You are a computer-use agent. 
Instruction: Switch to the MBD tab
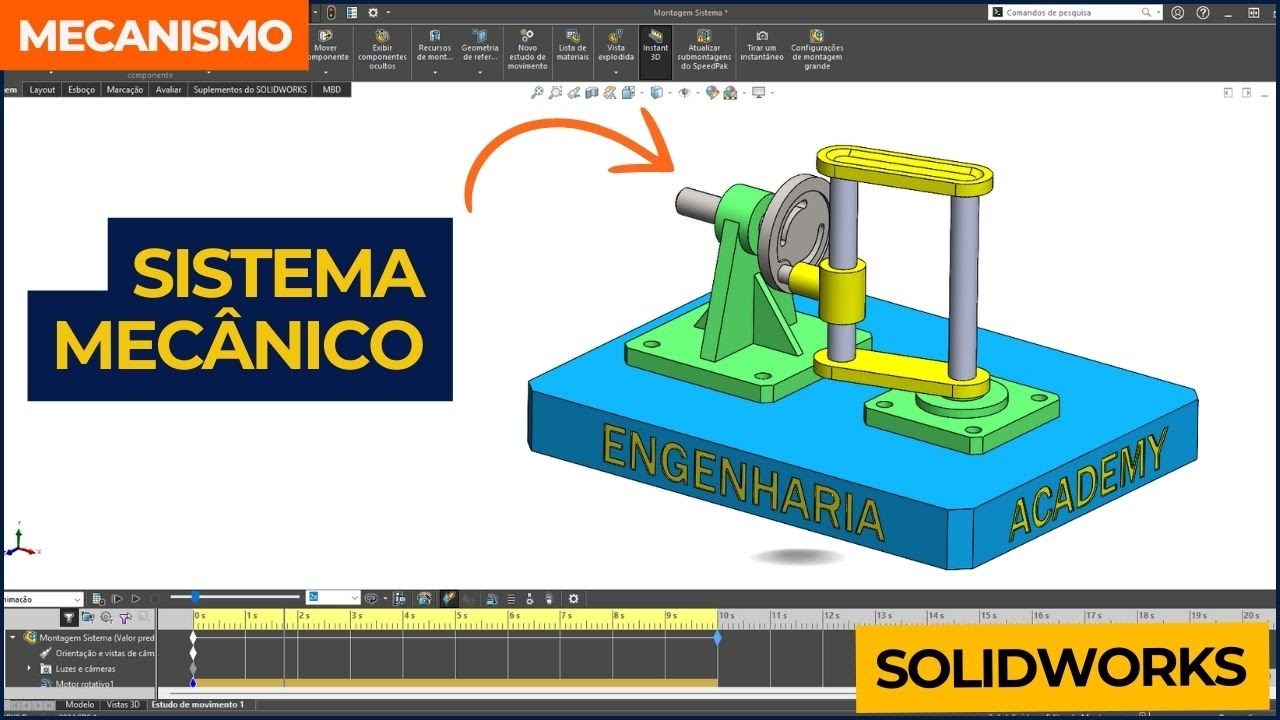[x=332, y=89]
